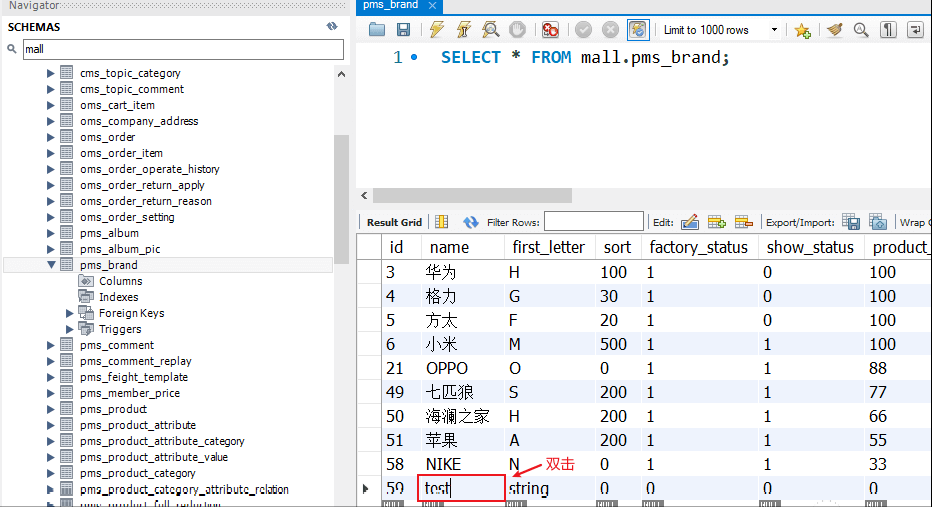The image size is (932, 507).
Task: Select the oms_order_setting table
Action: 127,218
